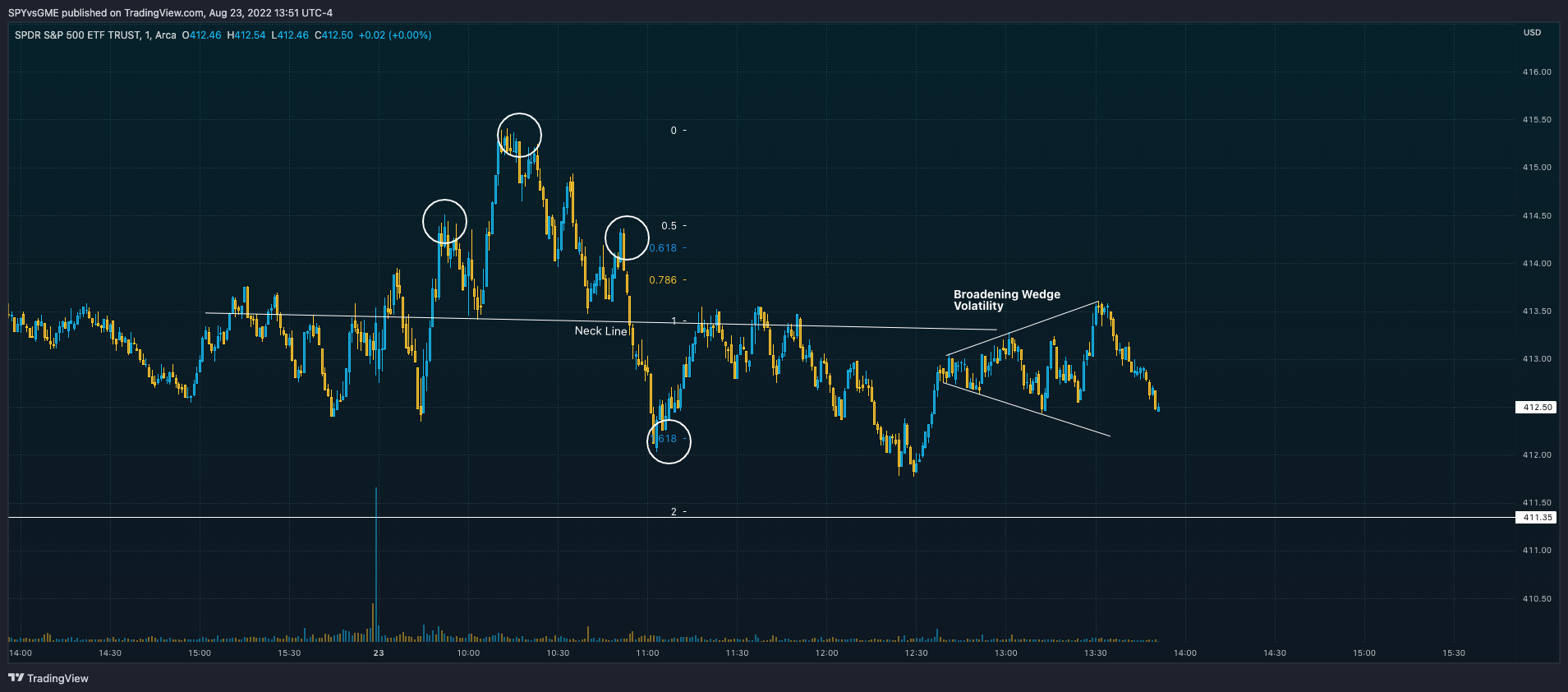Click the USD currency label
Image resolution: width=1568 pixels, height=692 pixels.
1532,33
